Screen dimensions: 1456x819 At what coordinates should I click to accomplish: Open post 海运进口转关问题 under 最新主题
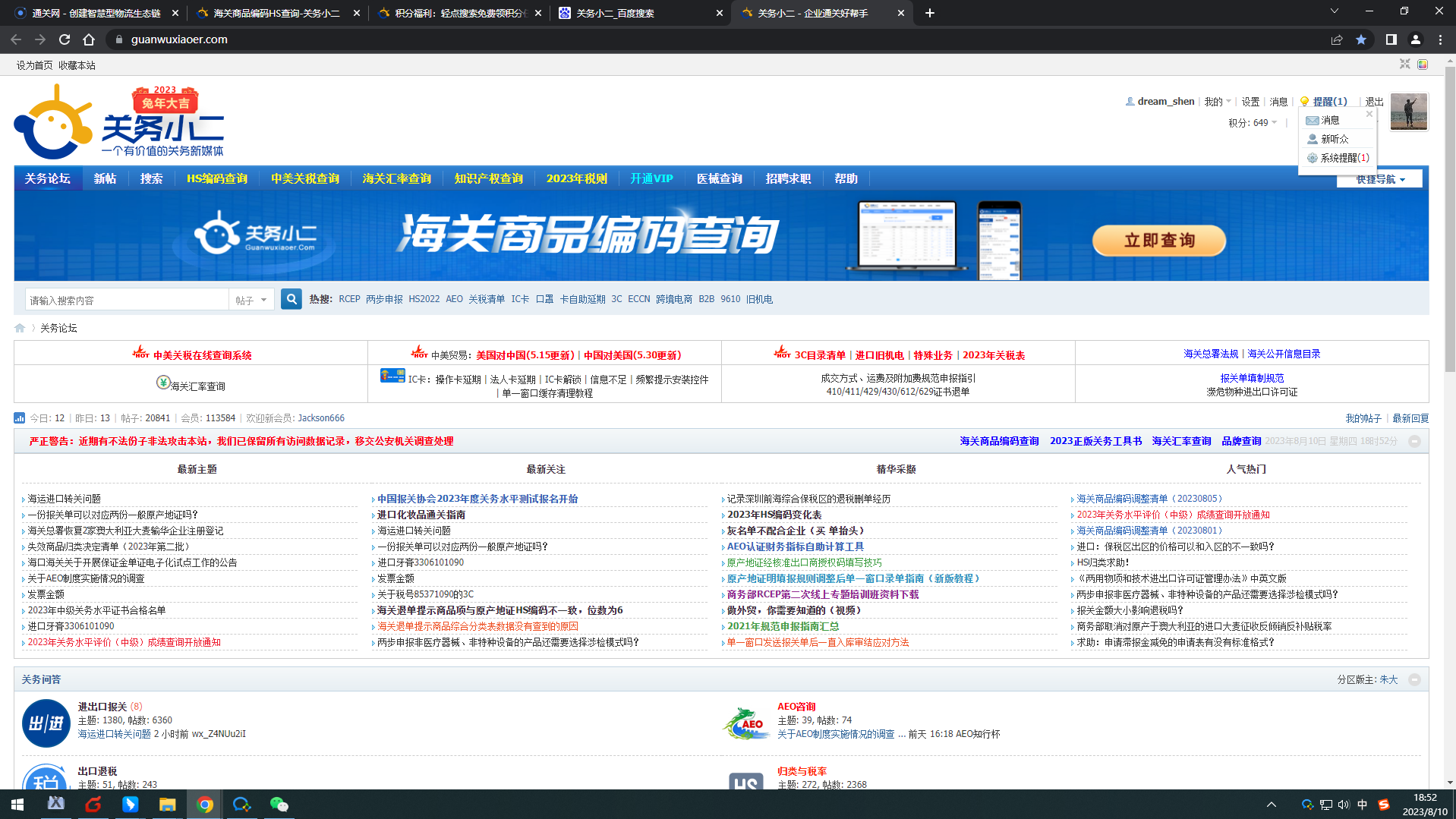tap(64, 499)
